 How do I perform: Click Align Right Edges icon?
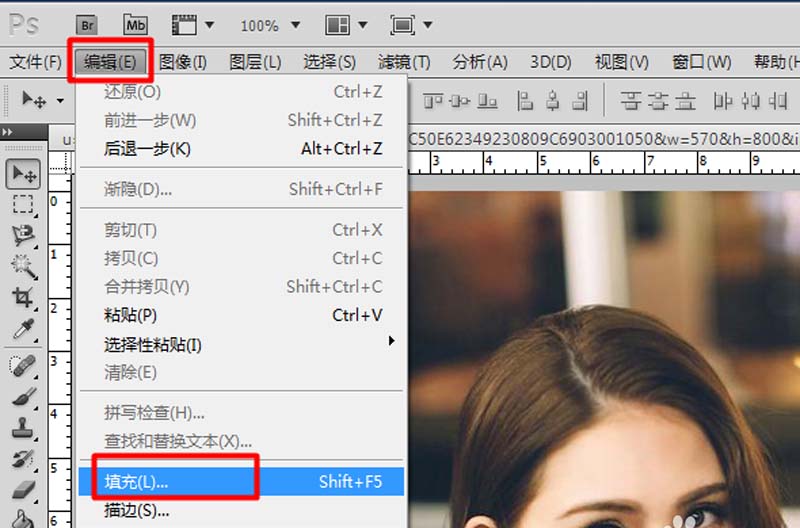click(x=580, y=101)
